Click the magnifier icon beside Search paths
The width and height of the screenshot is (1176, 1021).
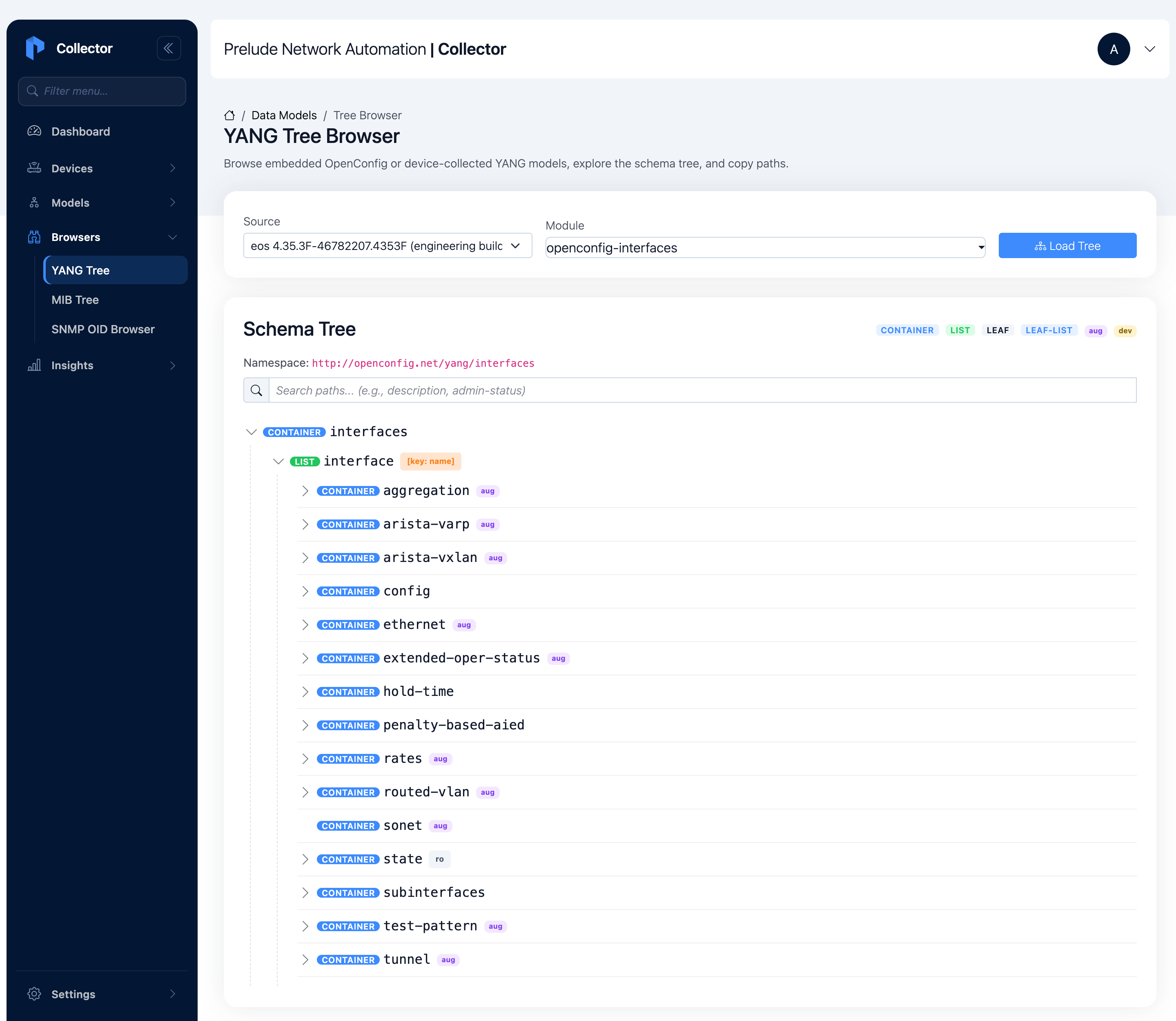point(256,390)
